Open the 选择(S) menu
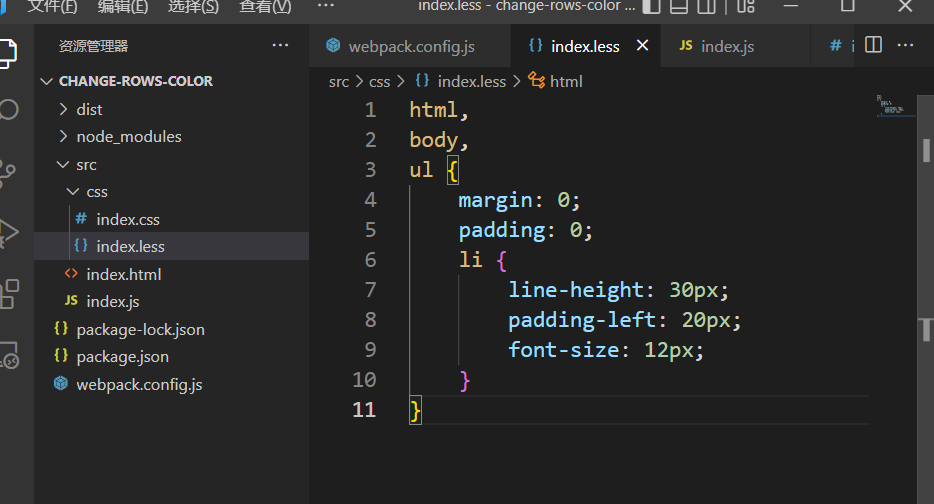The width and height of the screenshot is (934, 504). pyautogui.click(x=193, y=7)
